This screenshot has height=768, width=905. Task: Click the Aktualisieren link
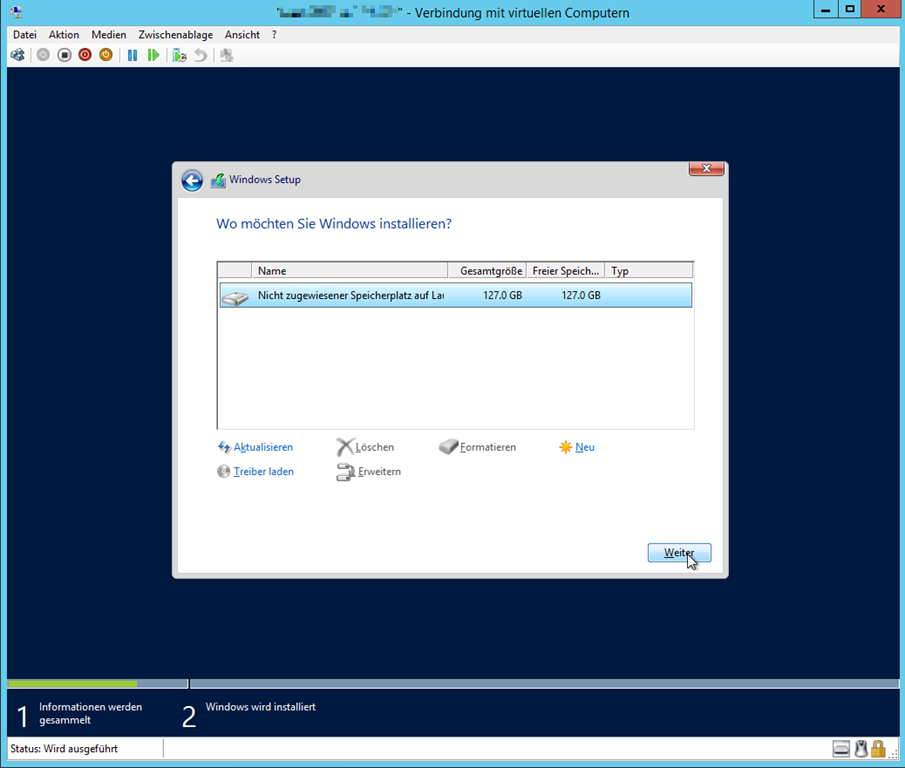tap(263, 447)
